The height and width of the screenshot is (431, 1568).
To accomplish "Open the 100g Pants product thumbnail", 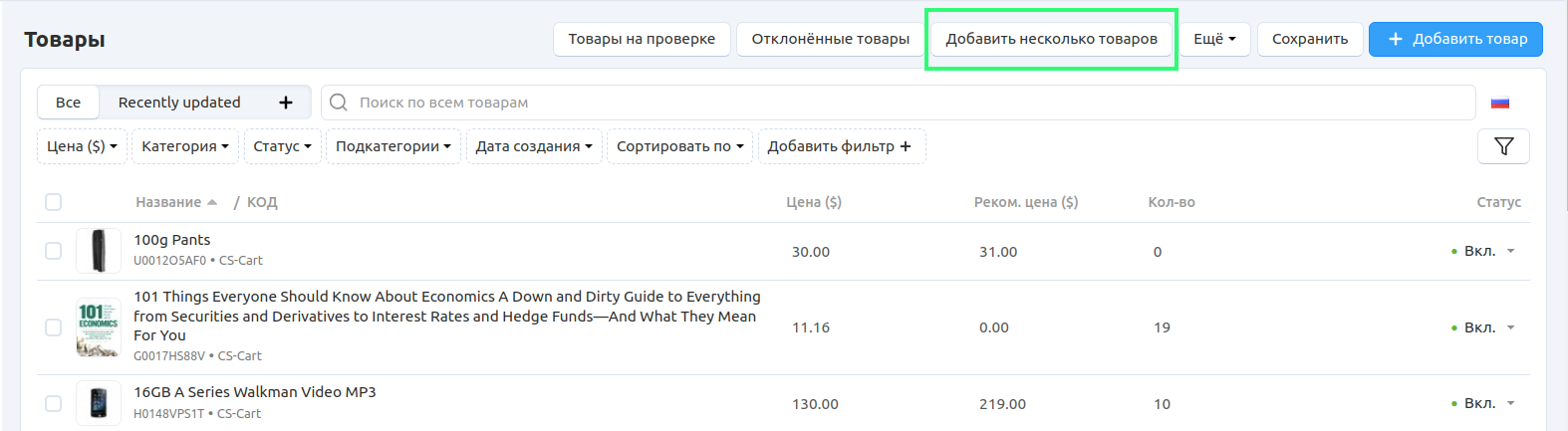I will point(99,251).
